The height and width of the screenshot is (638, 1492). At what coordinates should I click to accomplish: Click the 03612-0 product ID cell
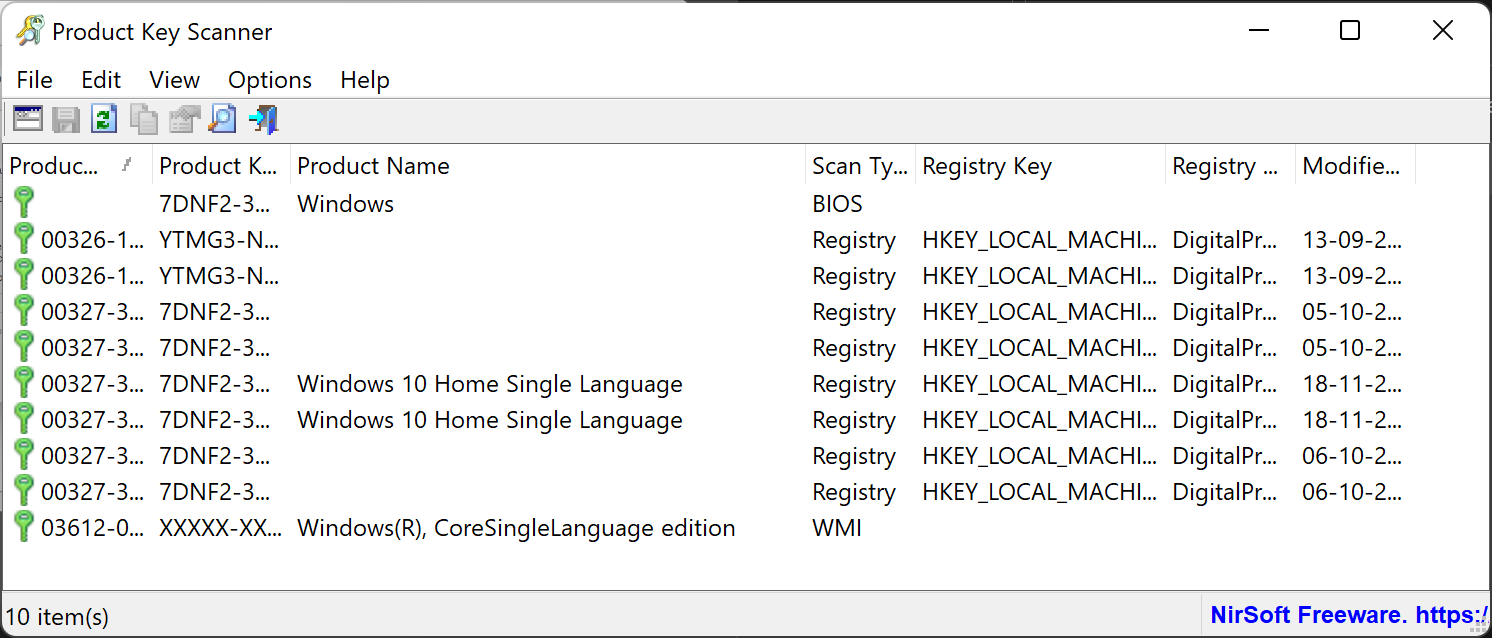(x=93, y=528)
